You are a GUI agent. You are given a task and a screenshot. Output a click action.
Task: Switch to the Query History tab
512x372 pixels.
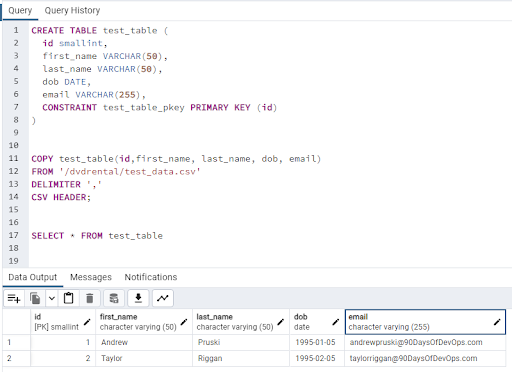pos(72,10)
